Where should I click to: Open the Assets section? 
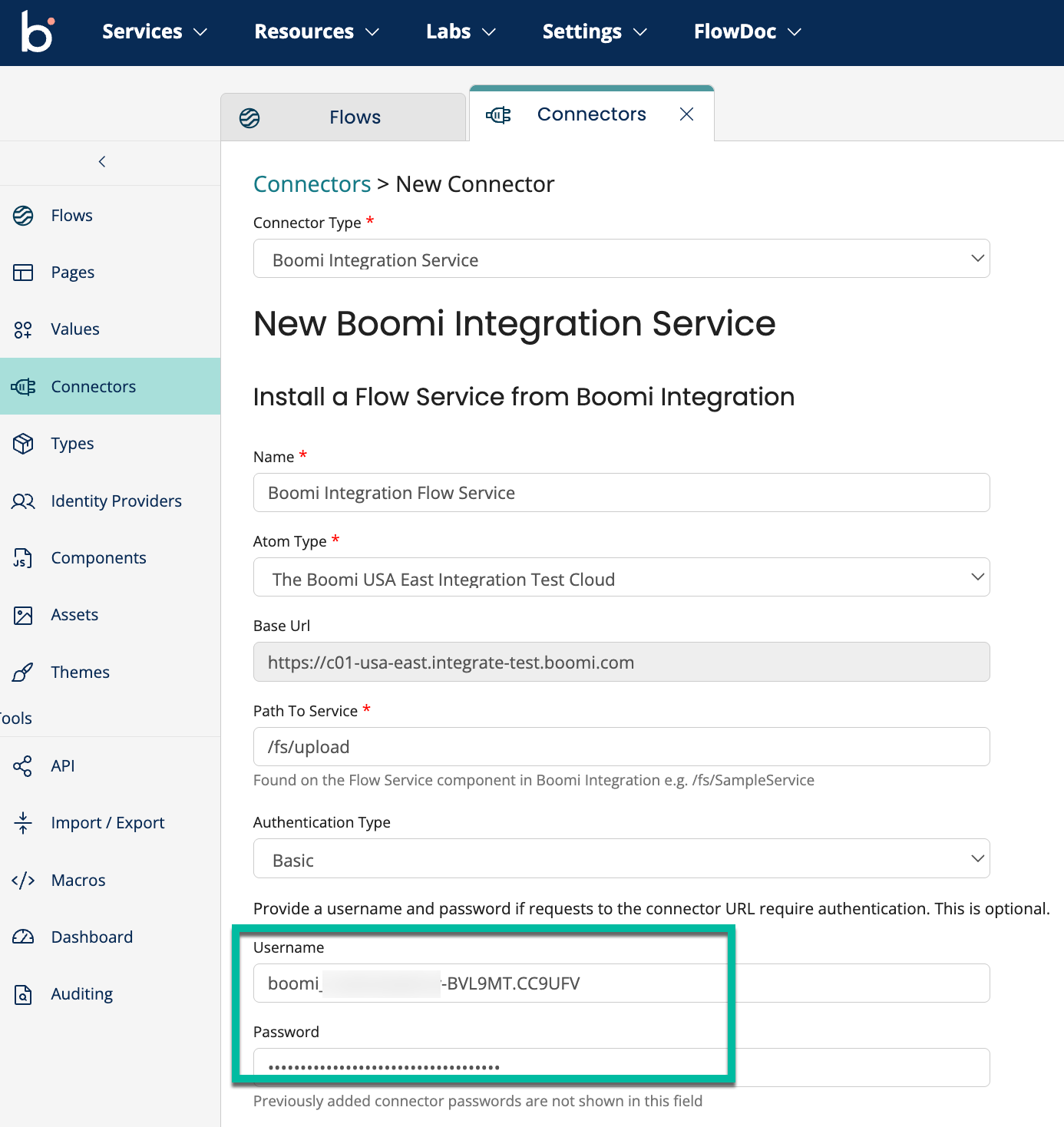click(74, 614)
